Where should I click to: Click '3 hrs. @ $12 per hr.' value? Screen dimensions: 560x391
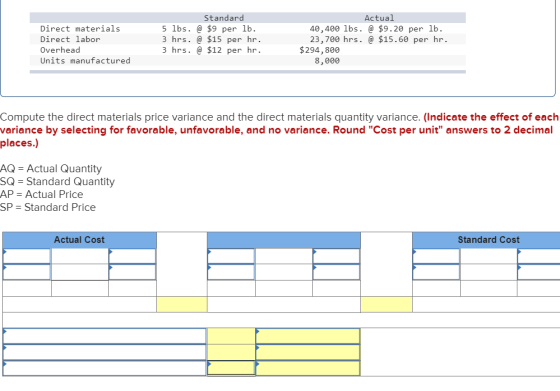coord(211,50)
